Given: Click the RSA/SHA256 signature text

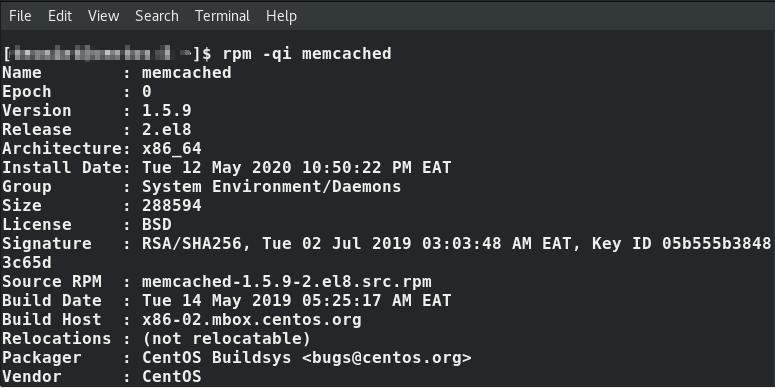Looking at the screenshot, I should 192,244.
